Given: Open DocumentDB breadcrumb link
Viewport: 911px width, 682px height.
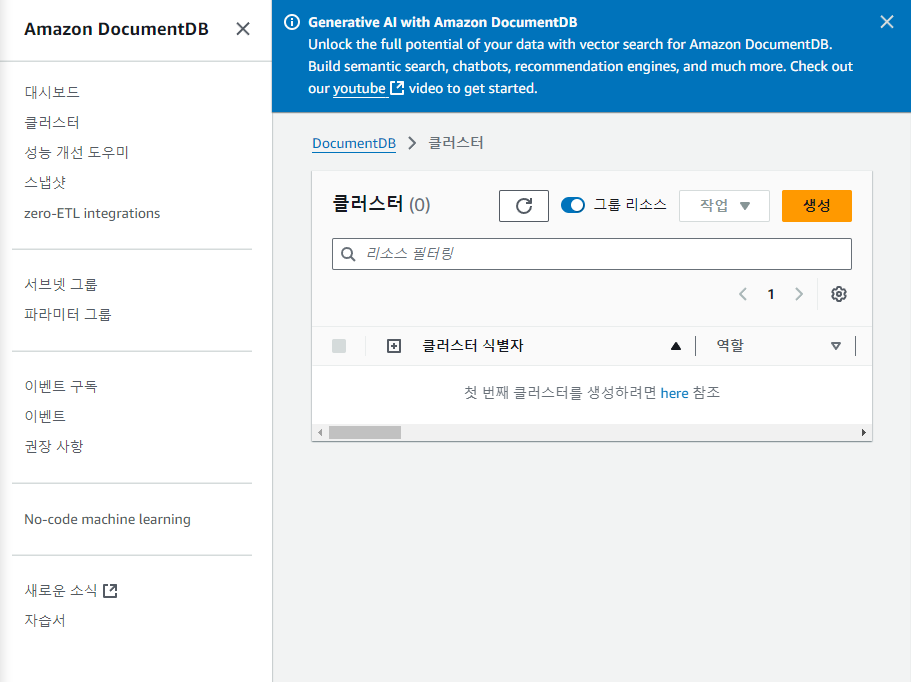Looking at the screenshot, I should pyautogui.click(x=354, y=143).
